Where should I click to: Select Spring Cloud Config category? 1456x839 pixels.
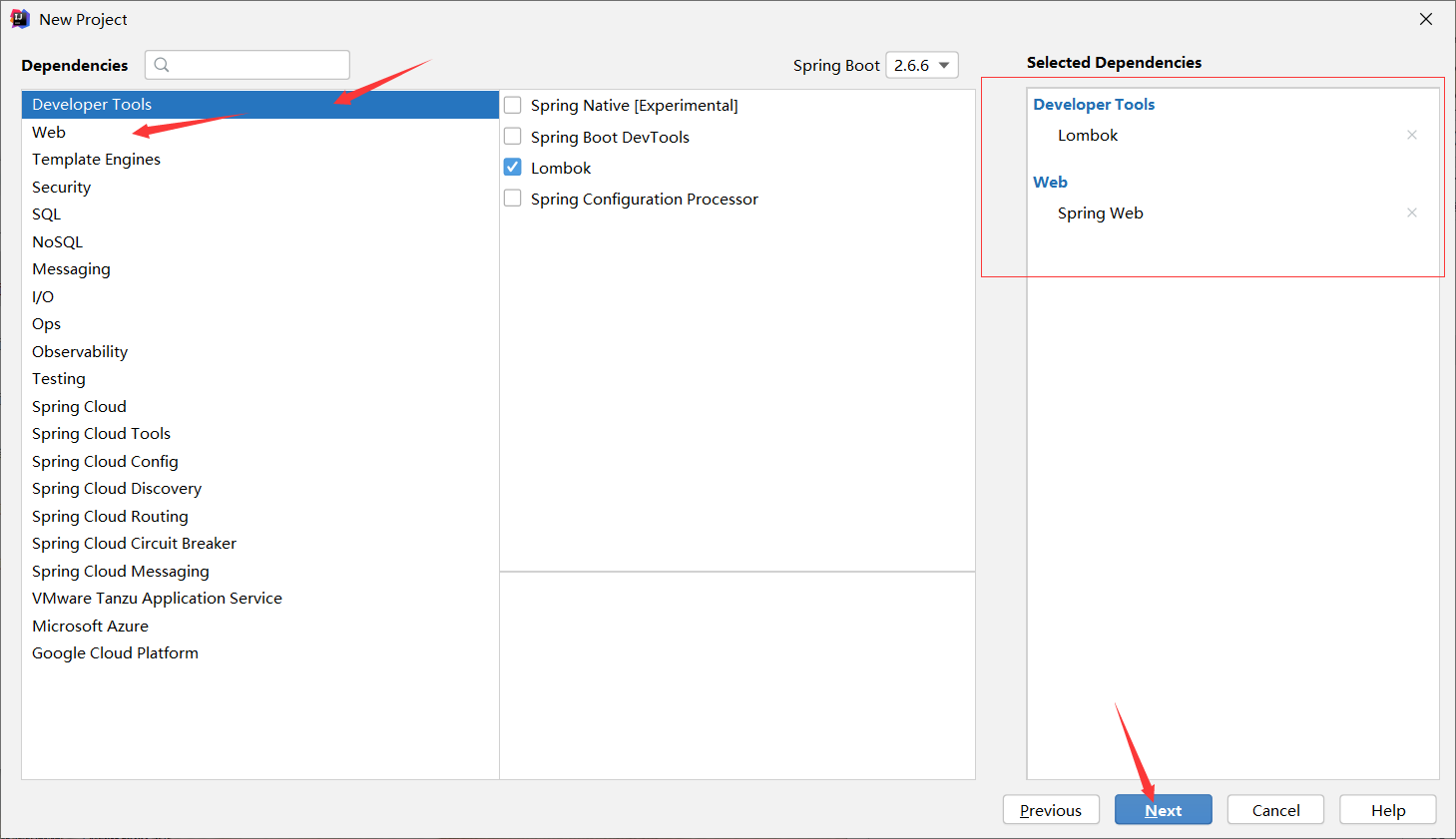pyautogui.click(x=260, y=461)
